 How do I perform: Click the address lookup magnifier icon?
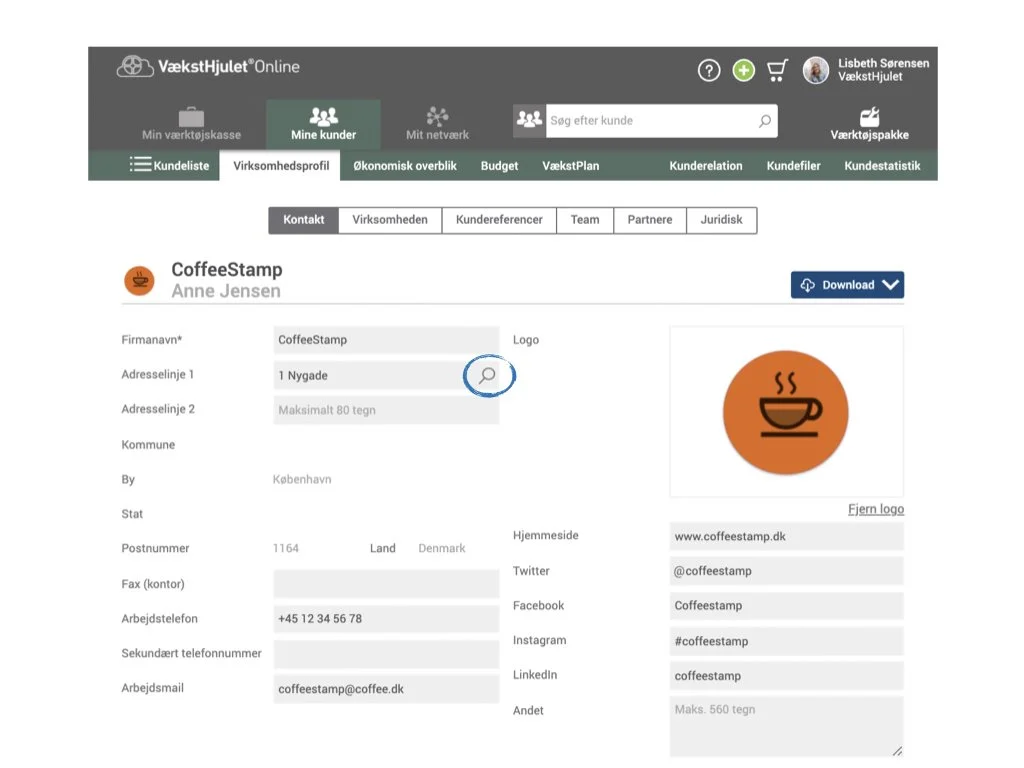tap(487, 376)
